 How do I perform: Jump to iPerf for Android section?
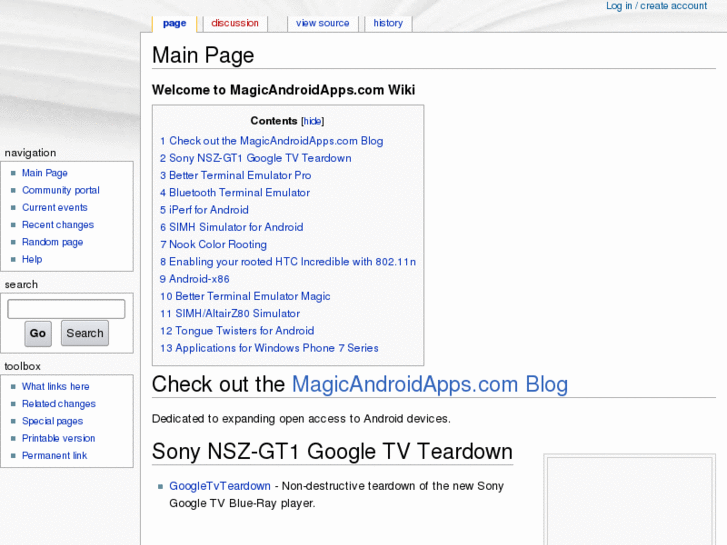pos(204,210)
